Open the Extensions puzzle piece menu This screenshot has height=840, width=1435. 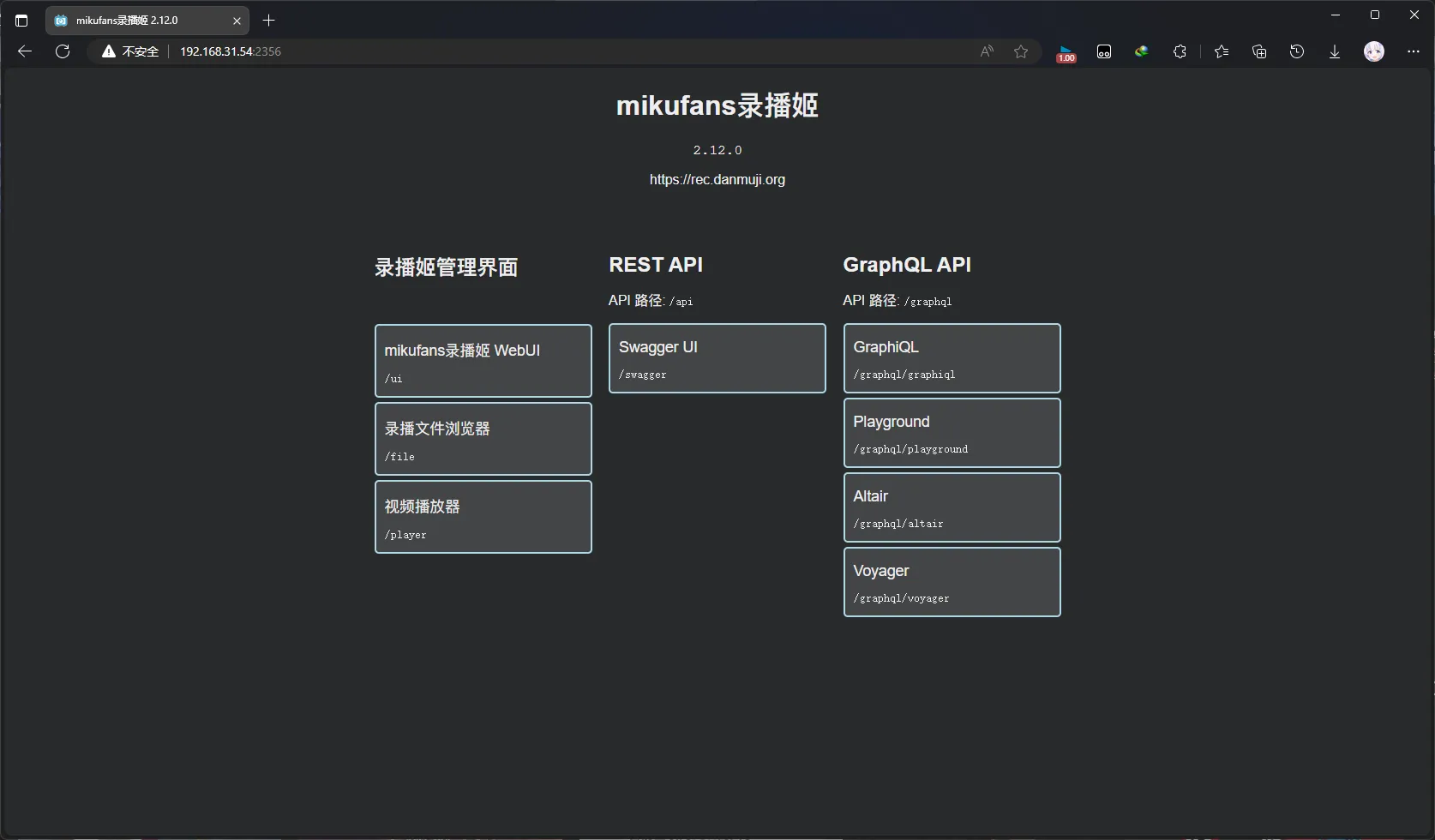[x=1180, y=51]
